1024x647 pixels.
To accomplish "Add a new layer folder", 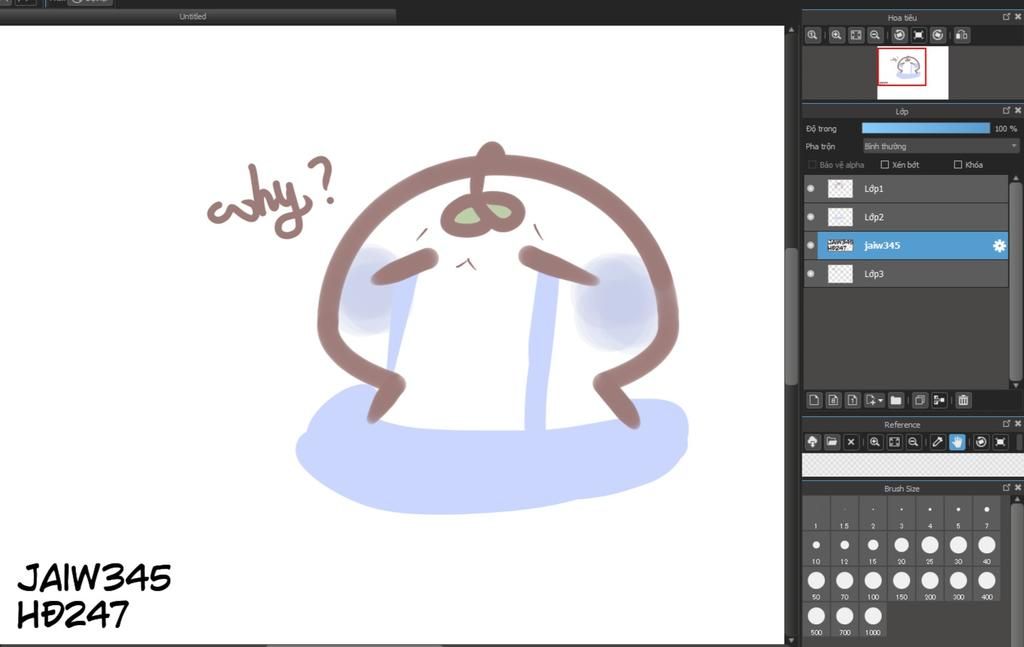I will (896, 400).
